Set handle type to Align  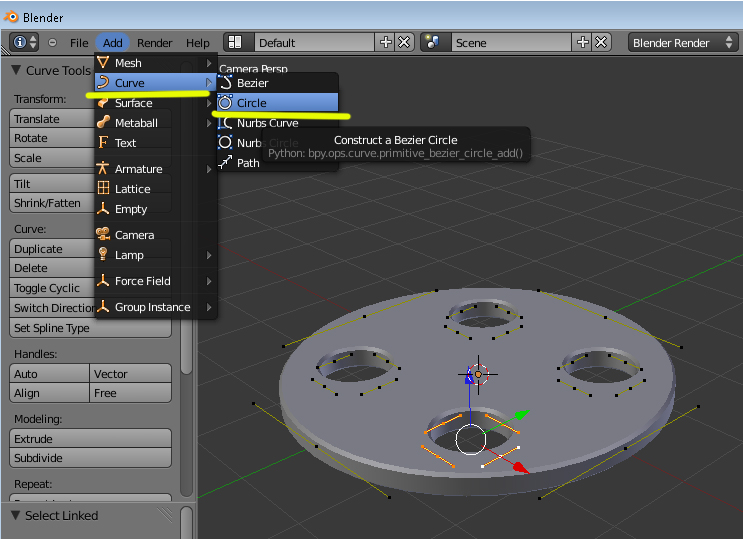click(x=49, y=393)
